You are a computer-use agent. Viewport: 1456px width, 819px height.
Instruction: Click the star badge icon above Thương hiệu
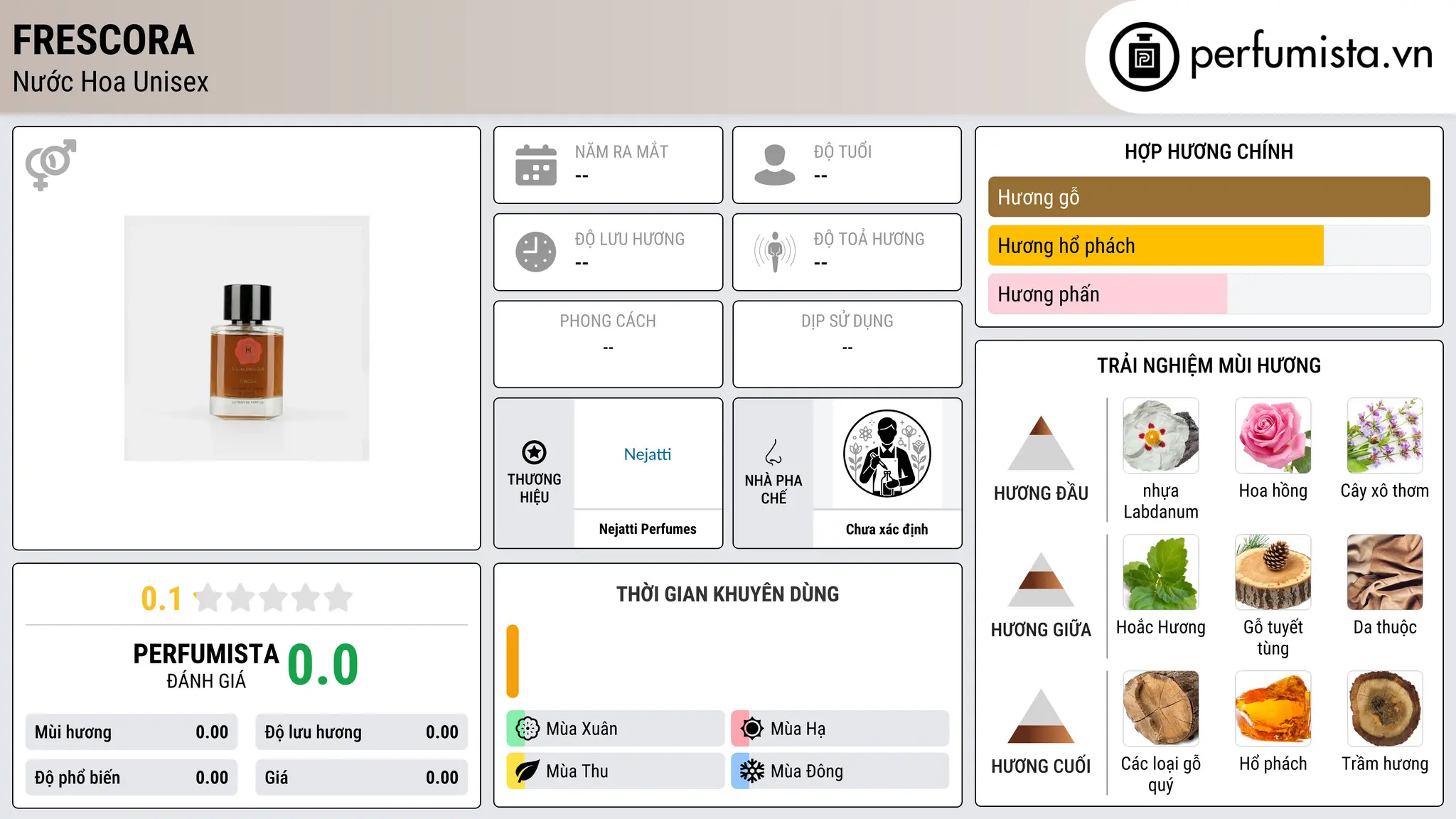click(534, 452)
